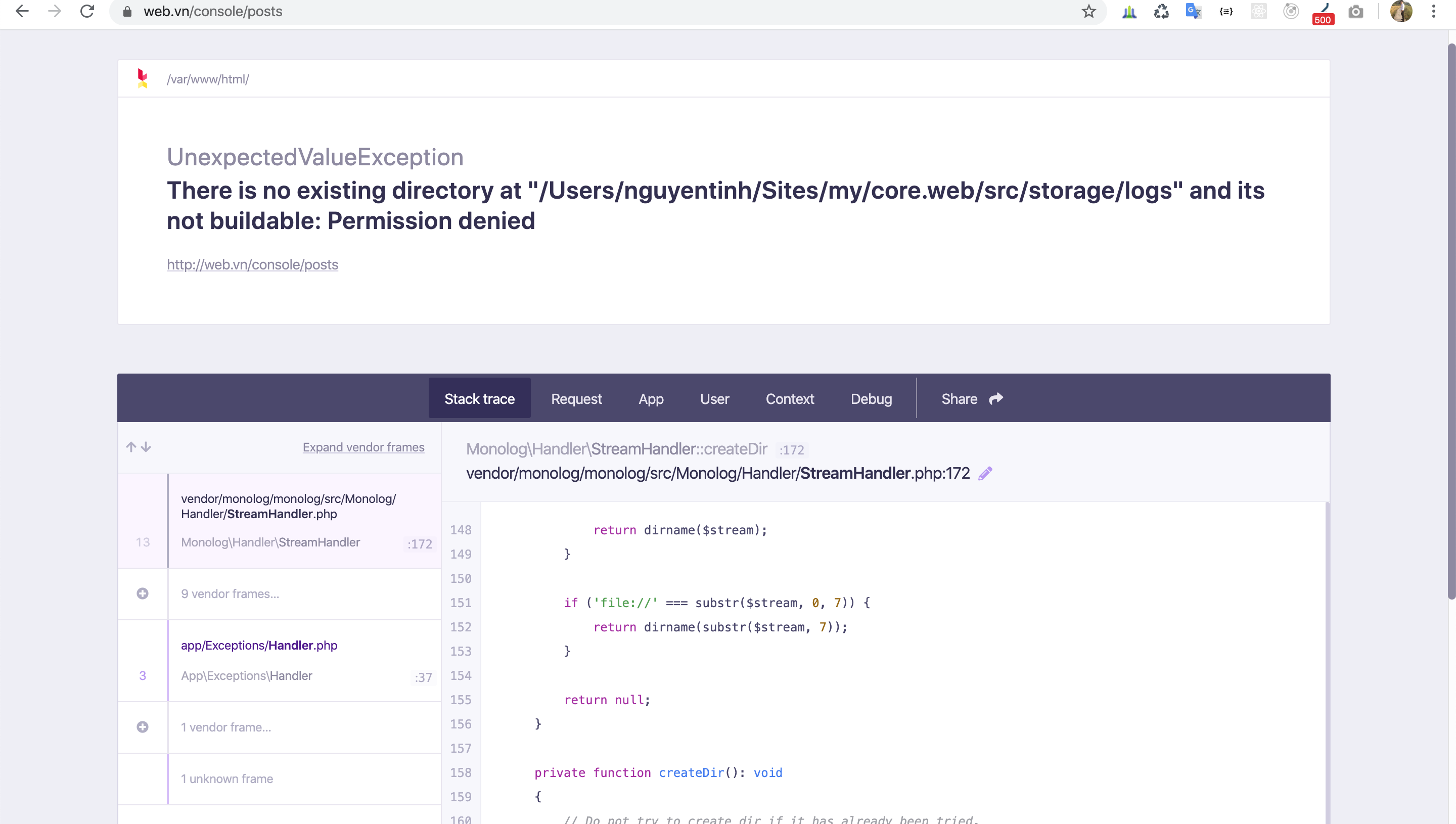
Task: Click the Share button
Action: click(972, 398)
